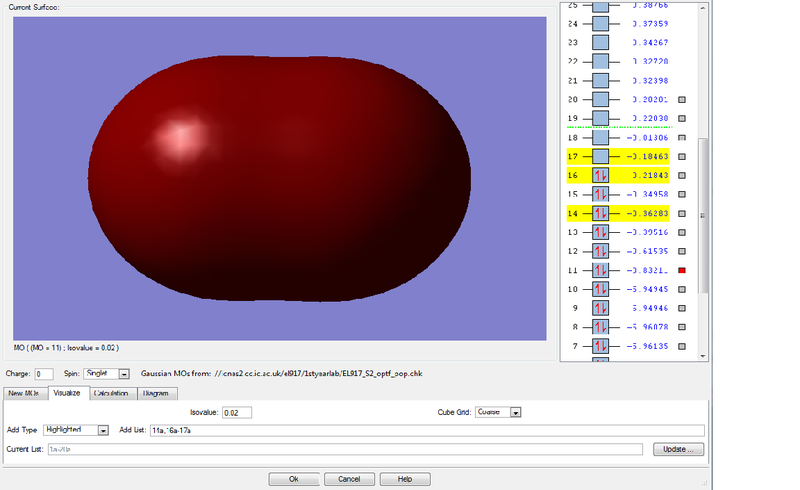Image resolution: width=800 pixels, height=490 pixels.
Task: Toggle the surface square for MO 10
Action: 682,289
